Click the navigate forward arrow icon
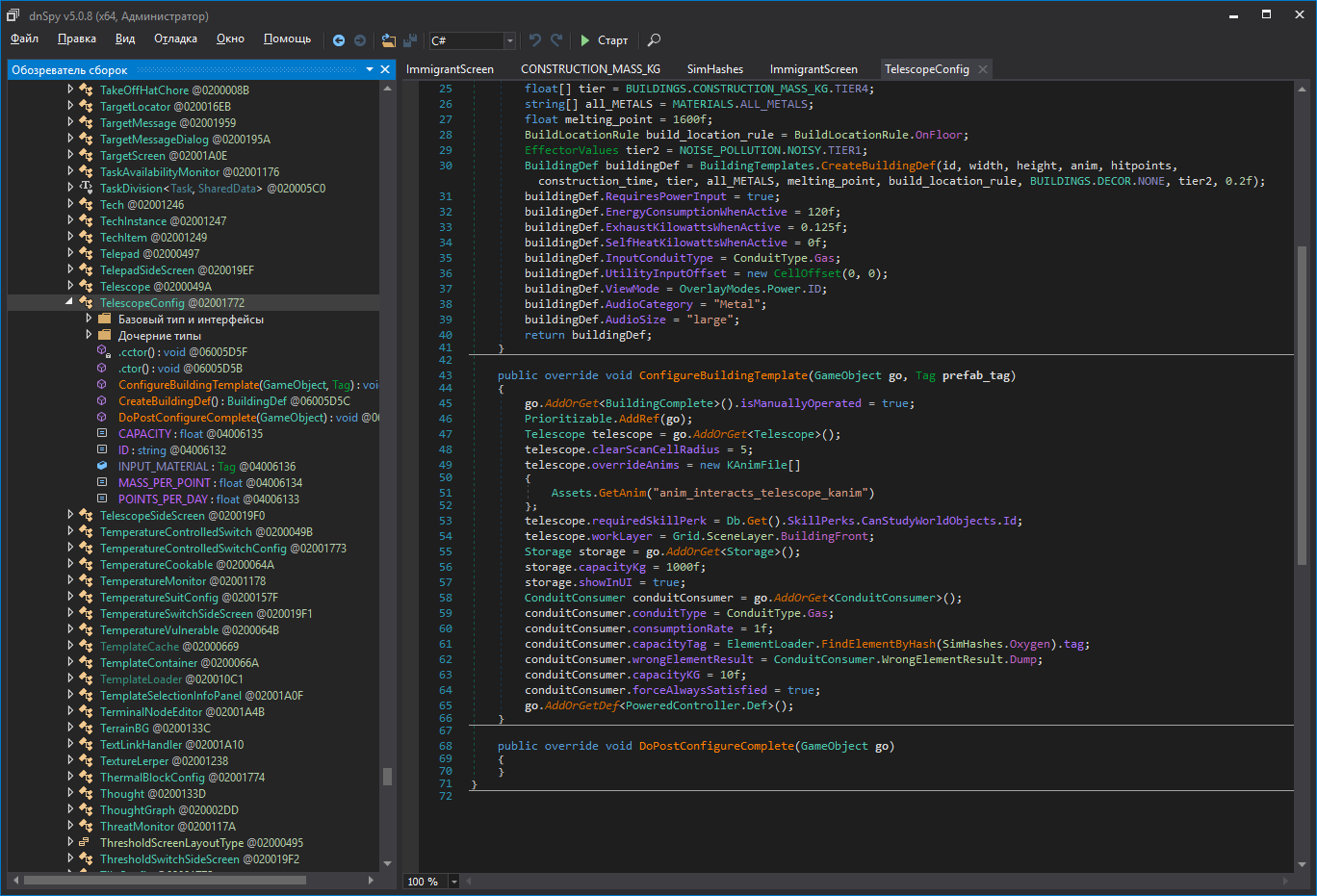1317x896 pixels. (x=360, y=40)
